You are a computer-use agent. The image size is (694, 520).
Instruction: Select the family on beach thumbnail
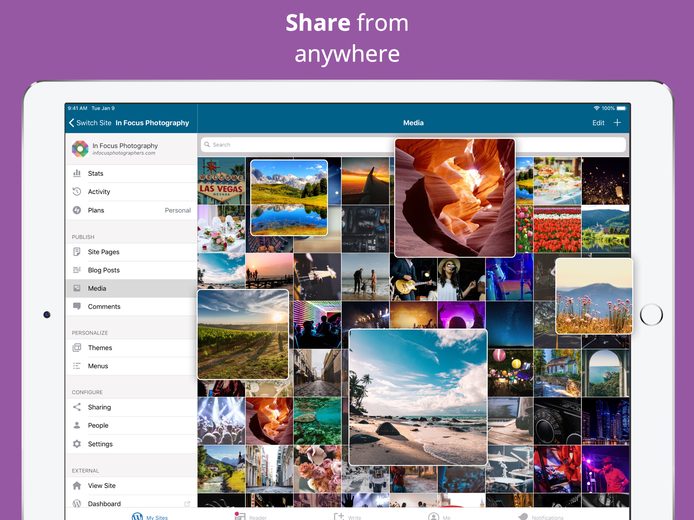pos(366,277)
